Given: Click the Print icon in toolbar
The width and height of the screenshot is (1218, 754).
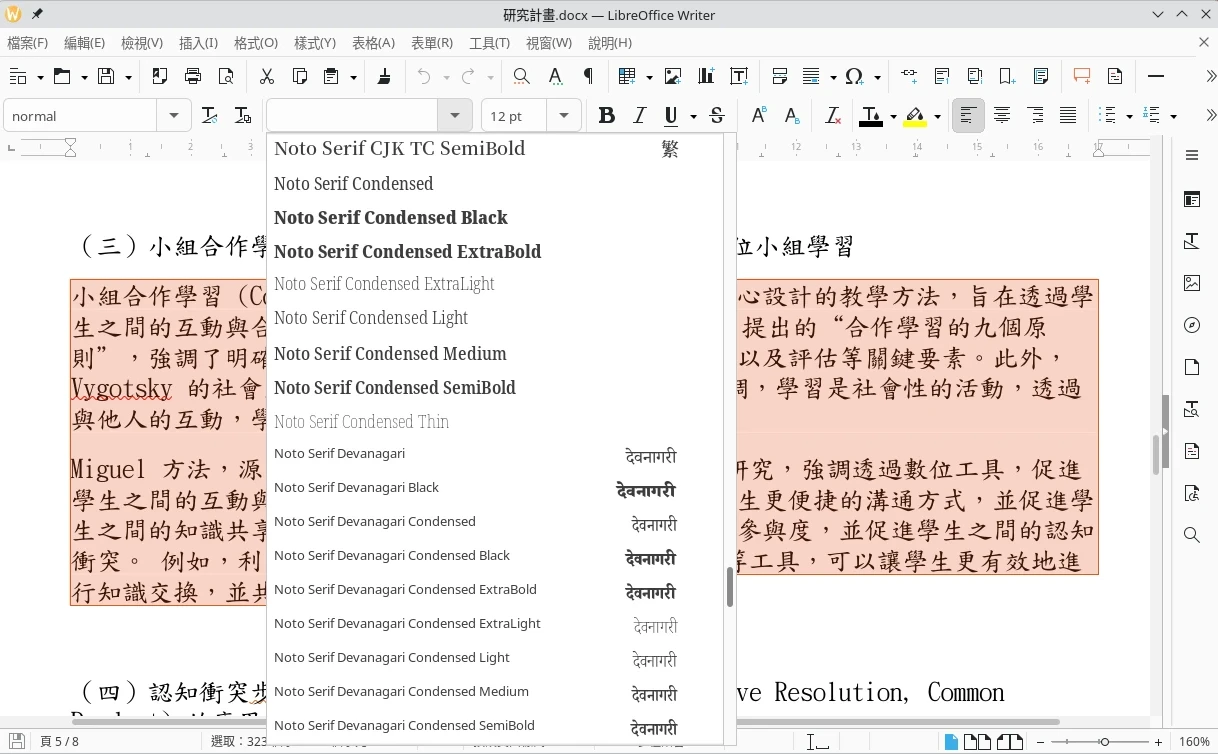Looking at the screenshot, I should click(193, 76).
